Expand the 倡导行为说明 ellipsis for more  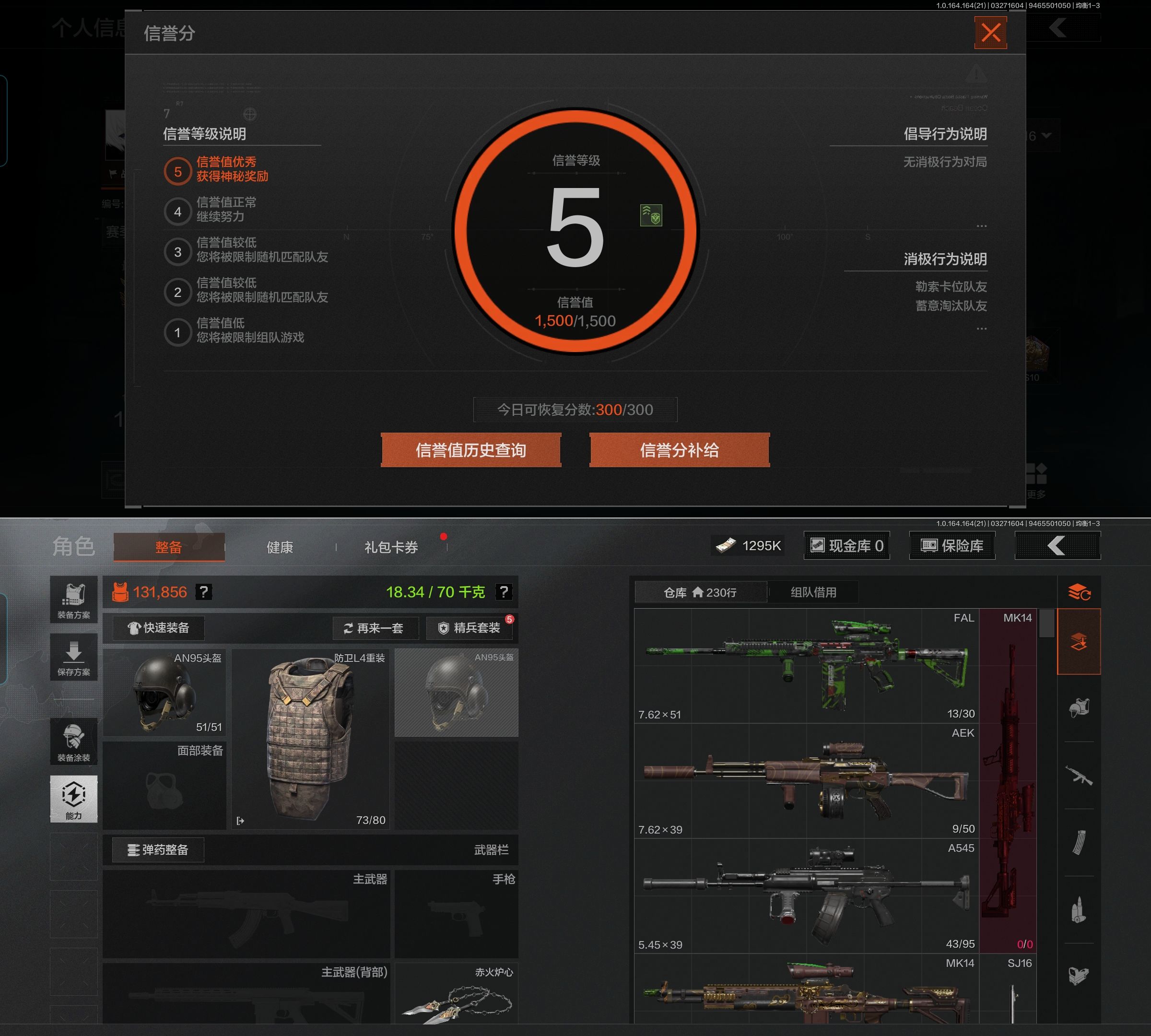click(981, 226)
